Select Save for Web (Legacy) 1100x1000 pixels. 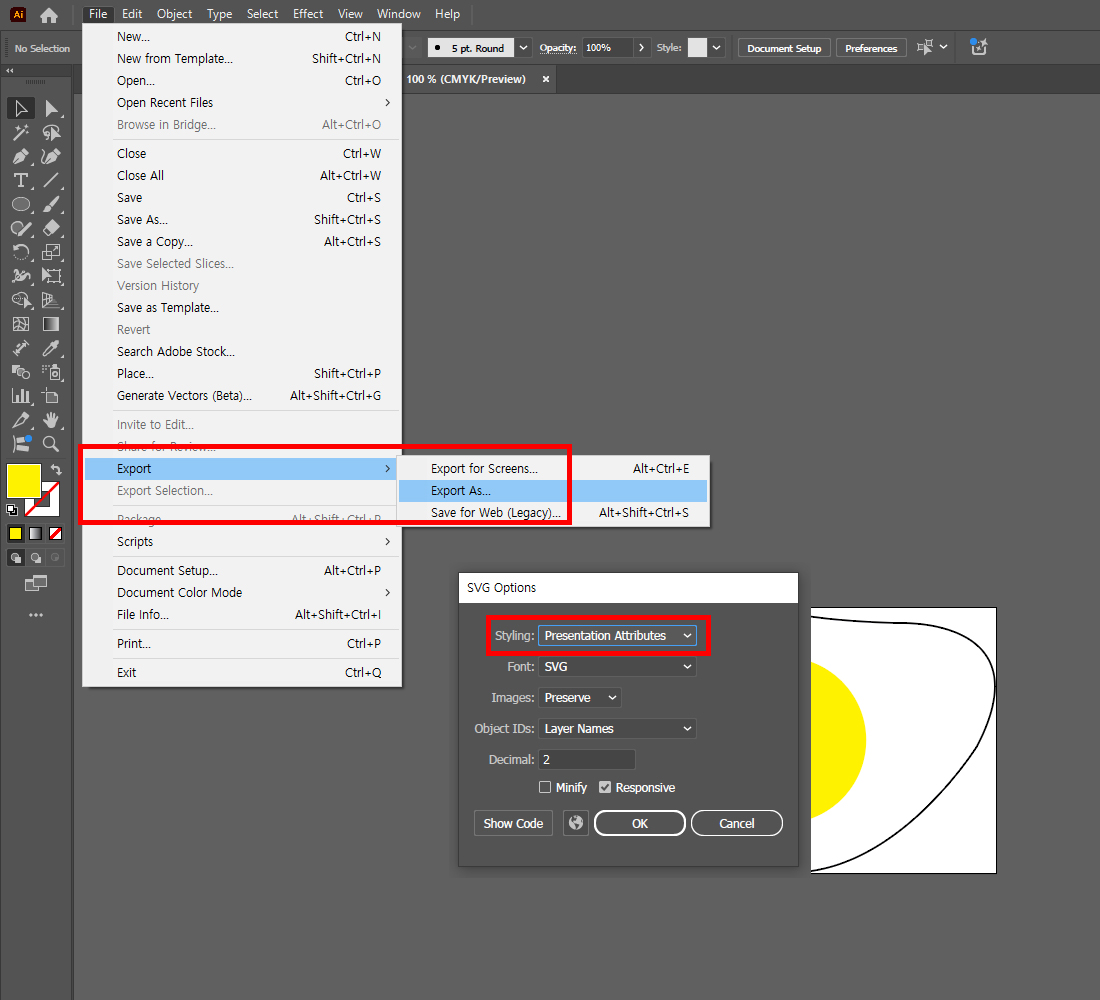tap(553, 513)
